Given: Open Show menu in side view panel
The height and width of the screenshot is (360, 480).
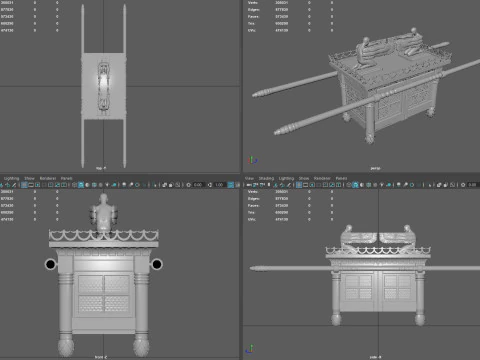Looking at the screenshot, I should [304, 178].
